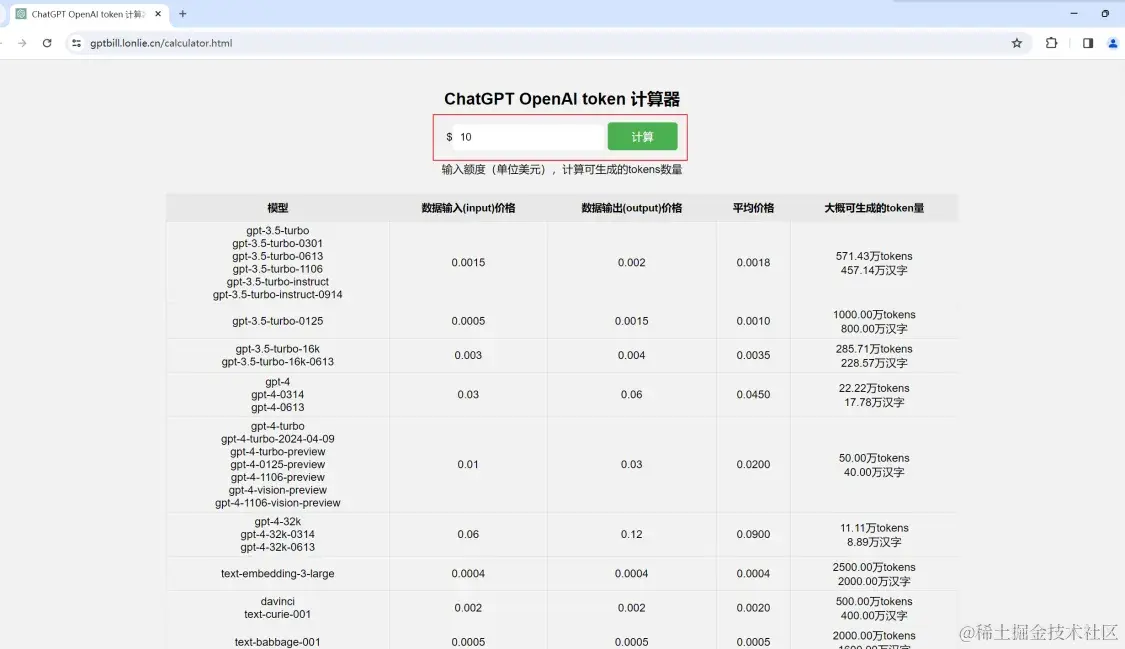Screen dimensions: 1125x649
Task: Toggle the browser side panel icon
Action: point(1088,43)
